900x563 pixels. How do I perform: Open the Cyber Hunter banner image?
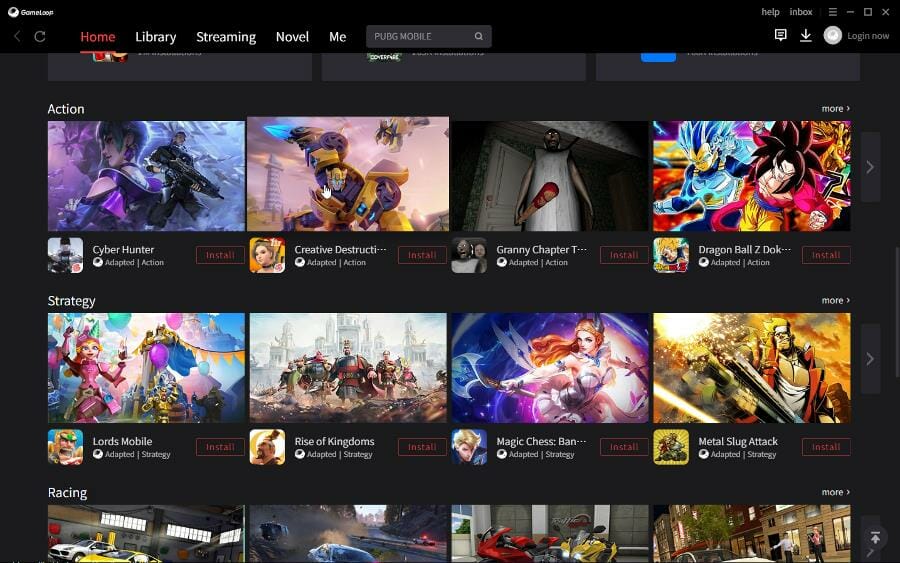tap(146, 176)
